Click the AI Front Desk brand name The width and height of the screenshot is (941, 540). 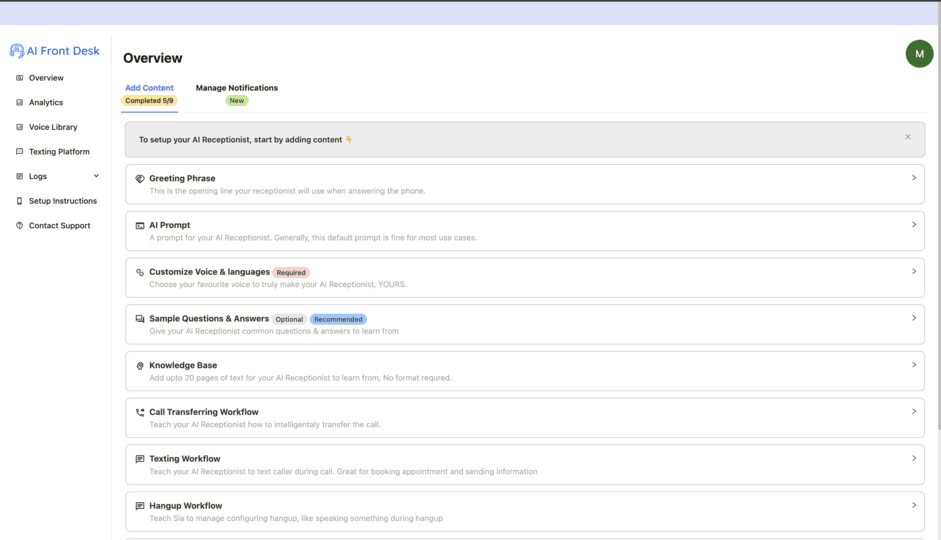click(63, 51)
